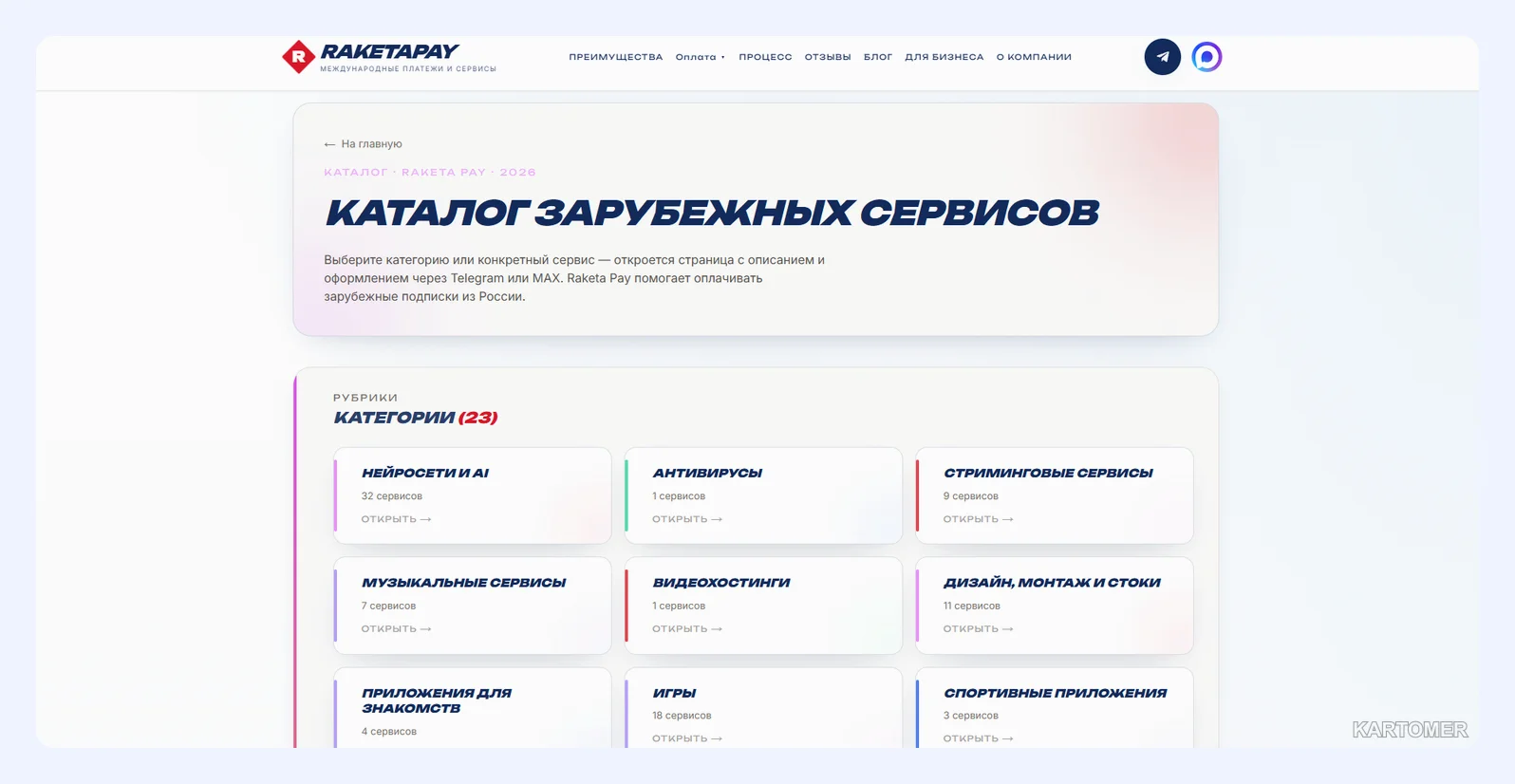
Task: Click the РУБРИКИ label
Action: [x=365, y=398]
